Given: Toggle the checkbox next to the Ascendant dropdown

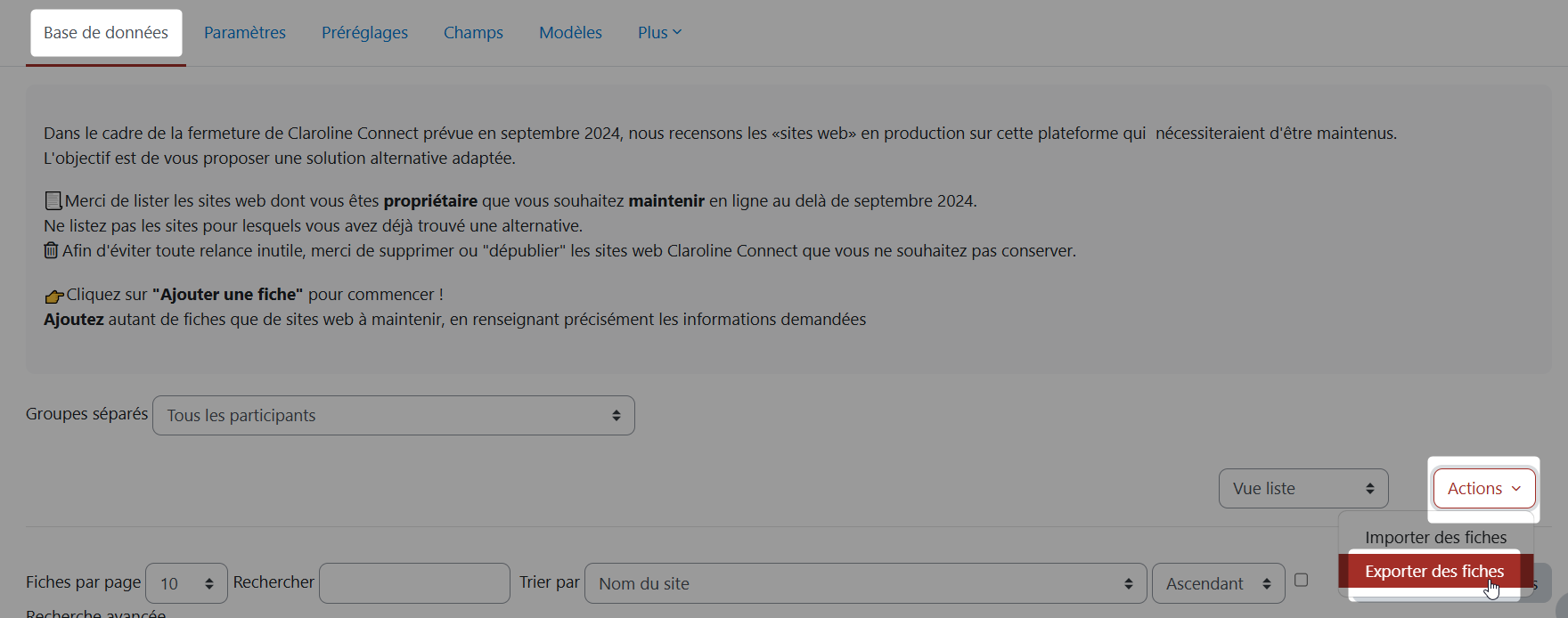Looking at the screenshot, I should point(1301,580).
